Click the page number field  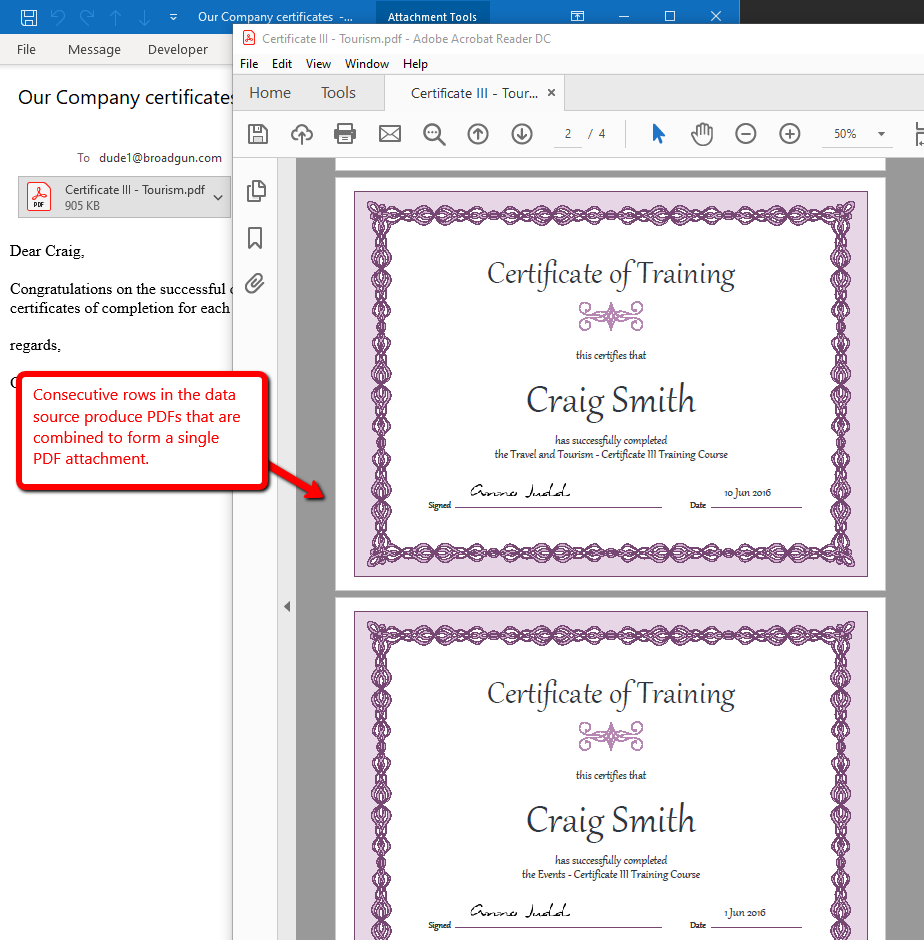(x=568, y=134)
